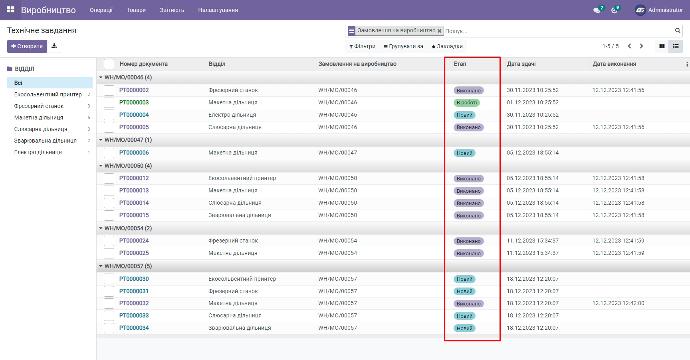The width and height of the screenshot is (690, 360).
Task: Click the magnifier search icon
Action: tap(677, 30)
